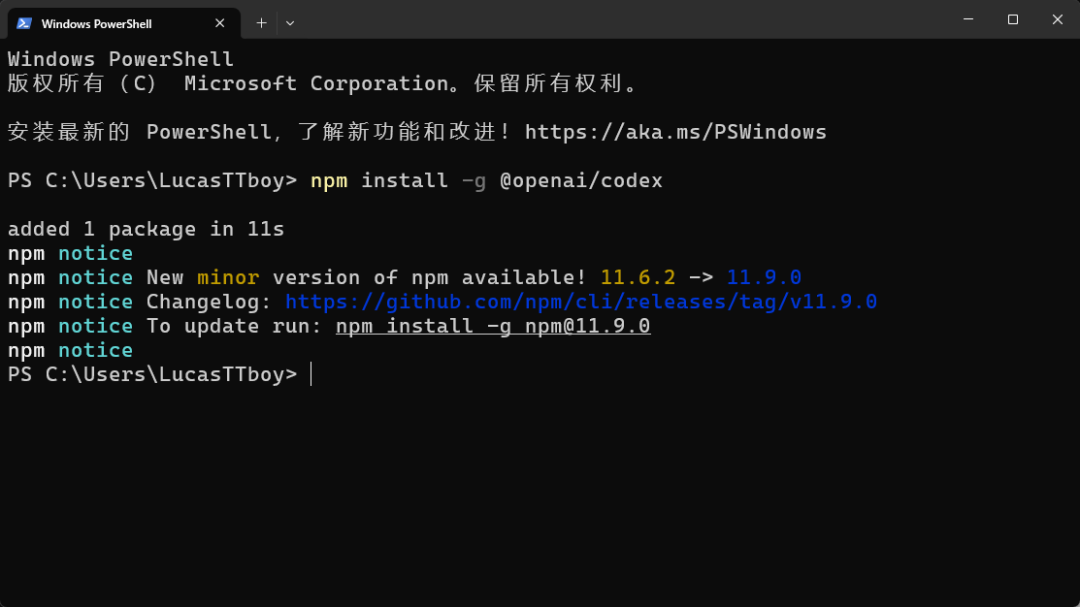Click the yellow word "minor"
This screenshot has height=607, width=1080.
click(228, 278)
